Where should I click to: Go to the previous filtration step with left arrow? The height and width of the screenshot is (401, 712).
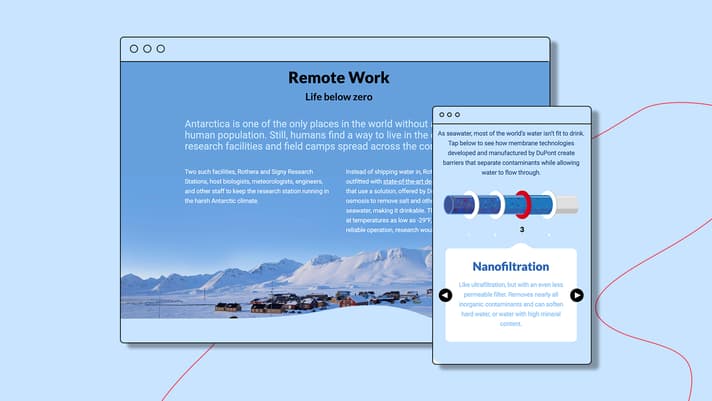point(445,295)
